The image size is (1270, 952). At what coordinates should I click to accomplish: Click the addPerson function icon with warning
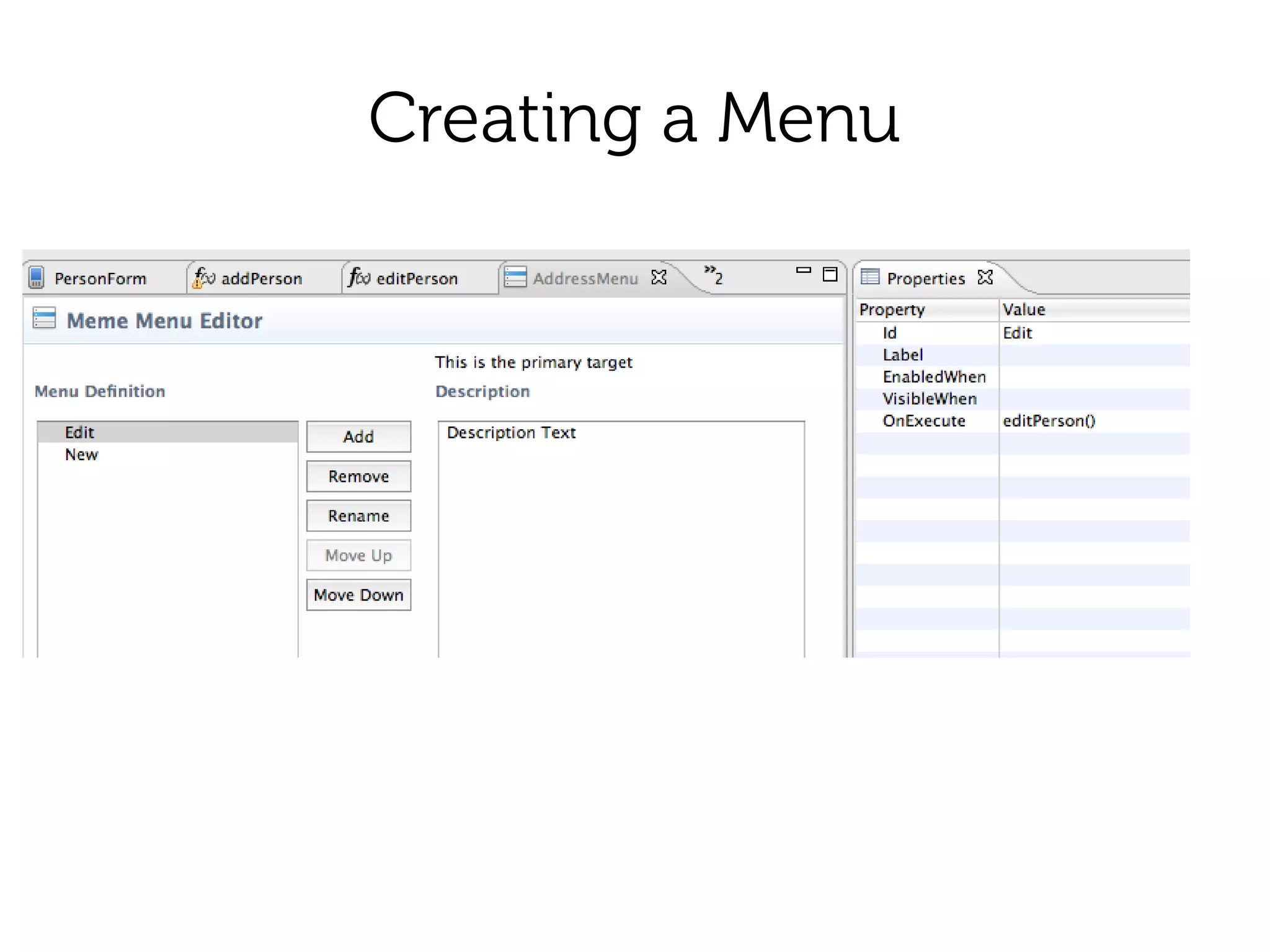tap(203, 277)
